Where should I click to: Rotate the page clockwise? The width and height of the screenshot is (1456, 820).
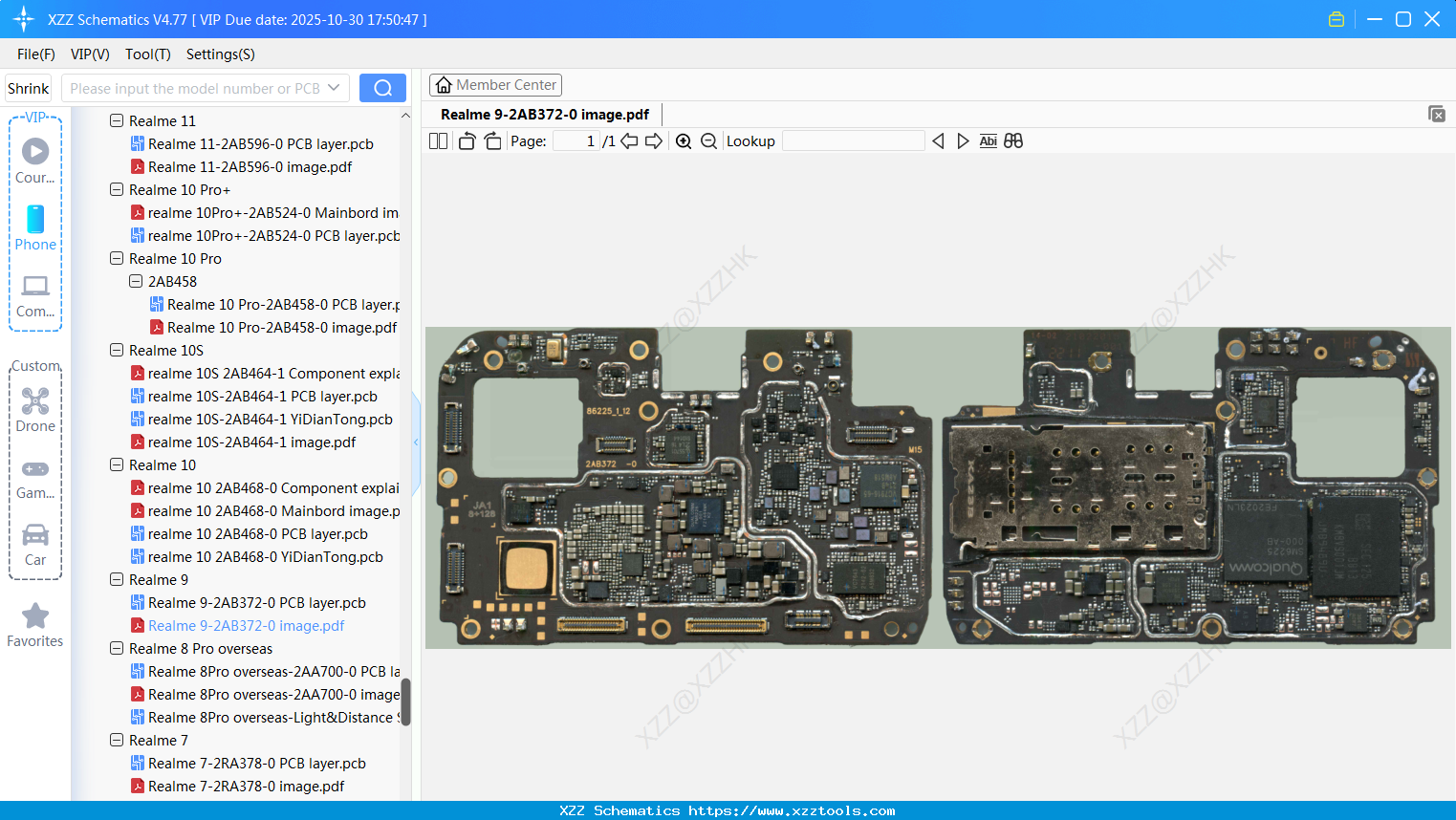click(492, 141)
